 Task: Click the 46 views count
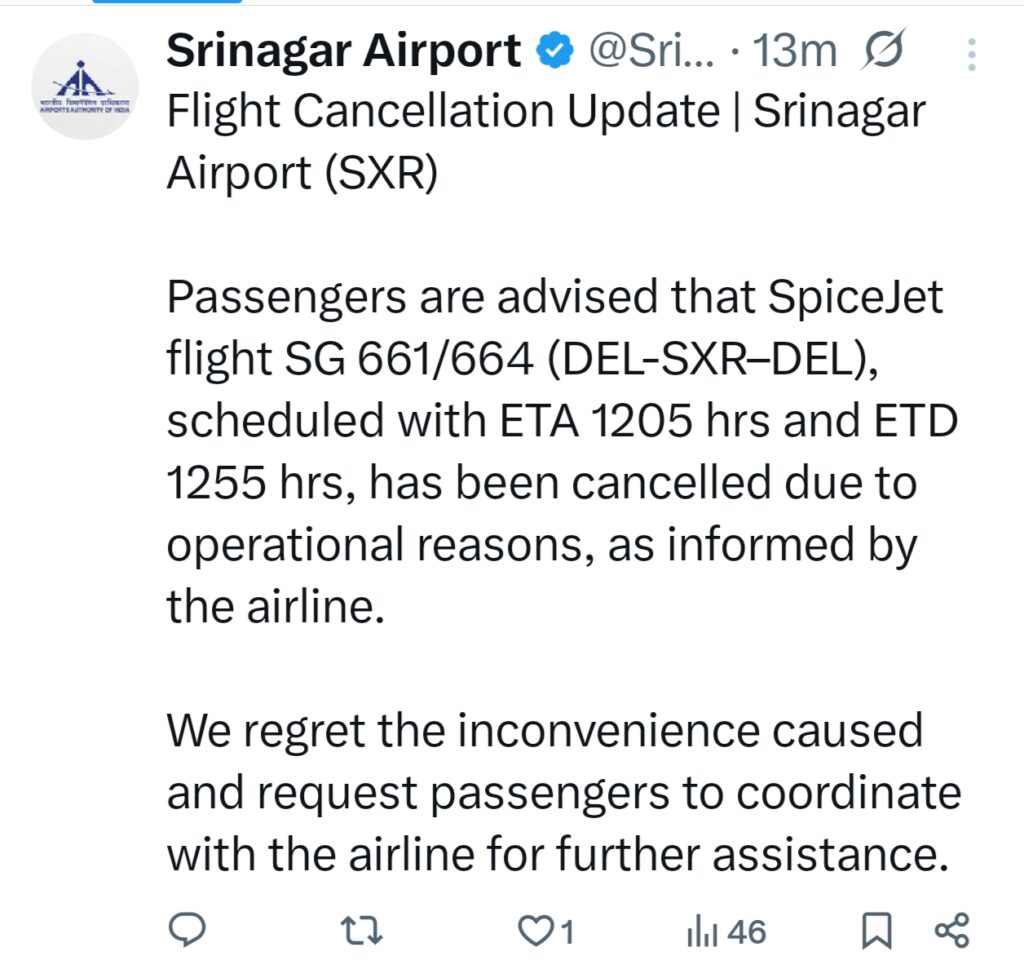746,933
